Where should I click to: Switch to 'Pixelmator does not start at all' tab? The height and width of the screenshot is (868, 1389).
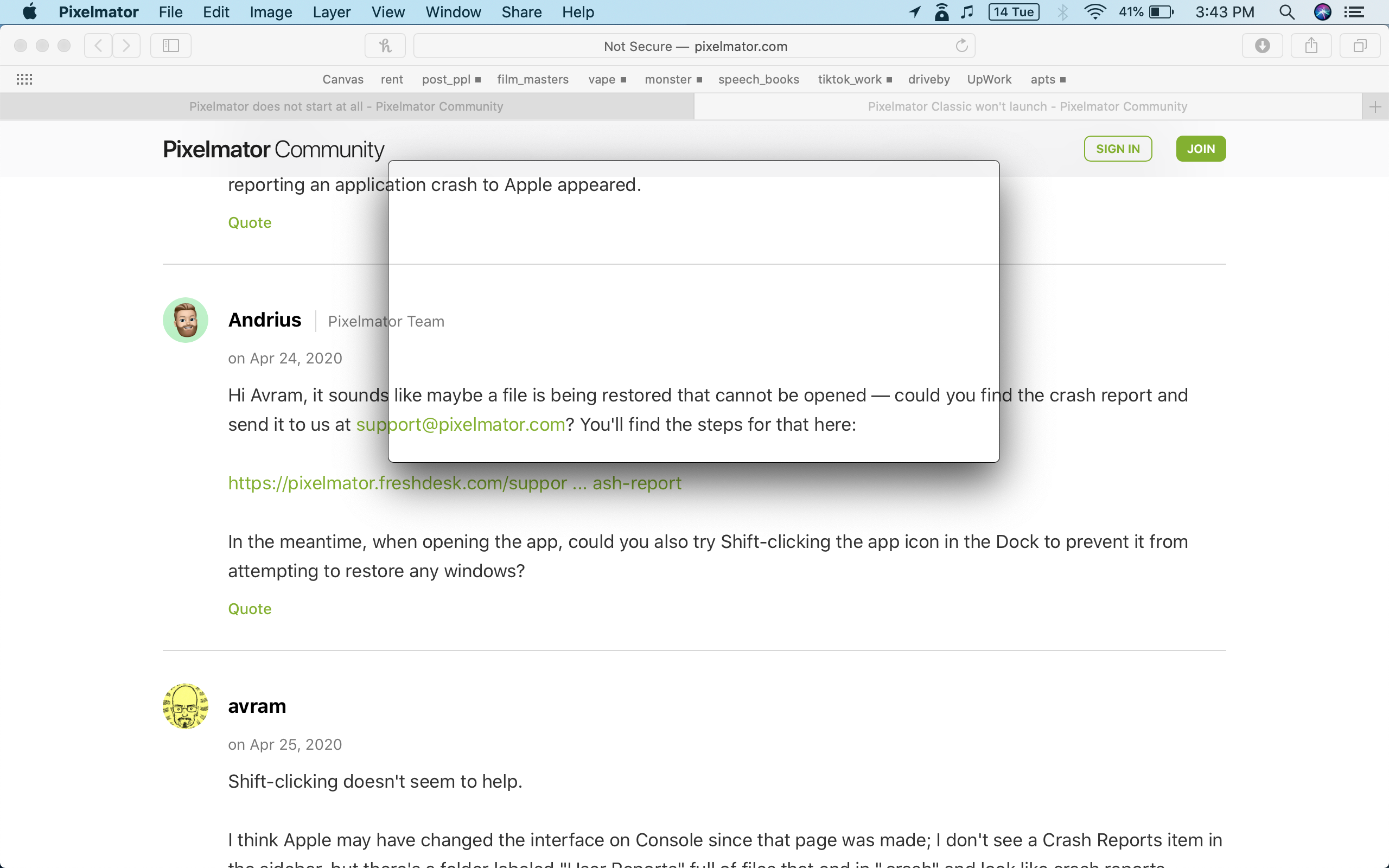347,106
